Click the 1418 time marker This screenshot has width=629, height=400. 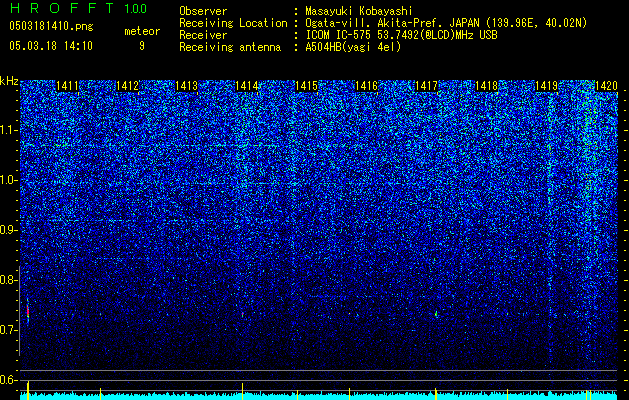[487, 86]
